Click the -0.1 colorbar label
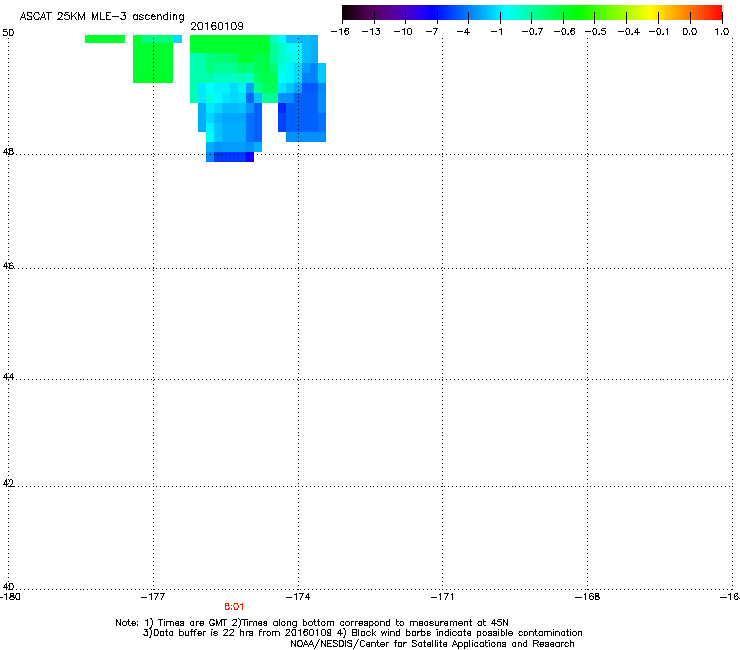Image resolution: width=740 pixels, height=650 pixels. pos(659,32)
